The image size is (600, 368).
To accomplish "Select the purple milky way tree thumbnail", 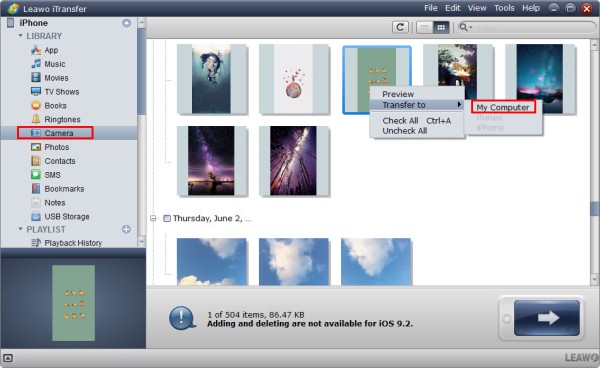I will (211, 161).
